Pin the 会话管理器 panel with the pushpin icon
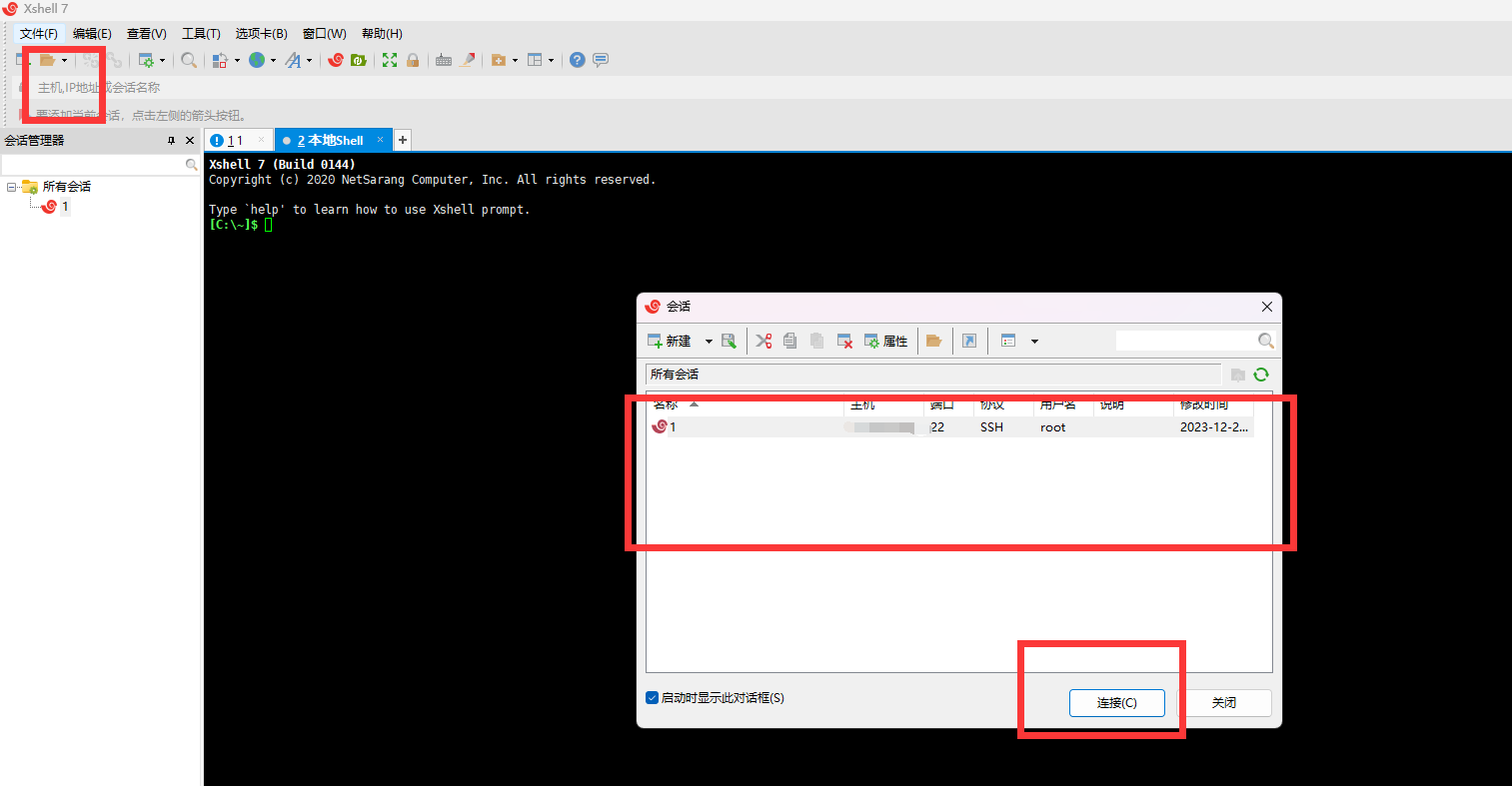The width and height of the screenshot is (1512, 786). pos(171,141)
